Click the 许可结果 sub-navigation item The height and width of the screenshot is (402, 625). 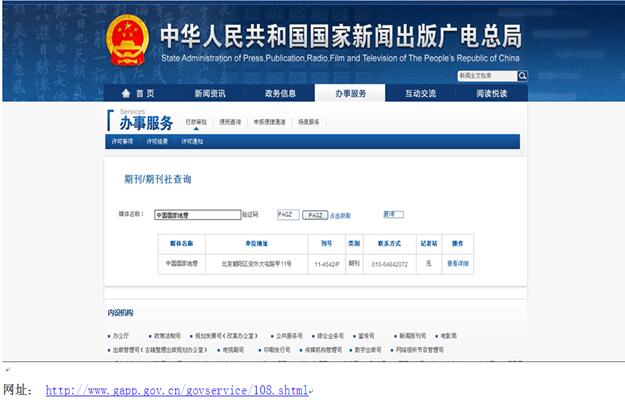tap(157, 142)
